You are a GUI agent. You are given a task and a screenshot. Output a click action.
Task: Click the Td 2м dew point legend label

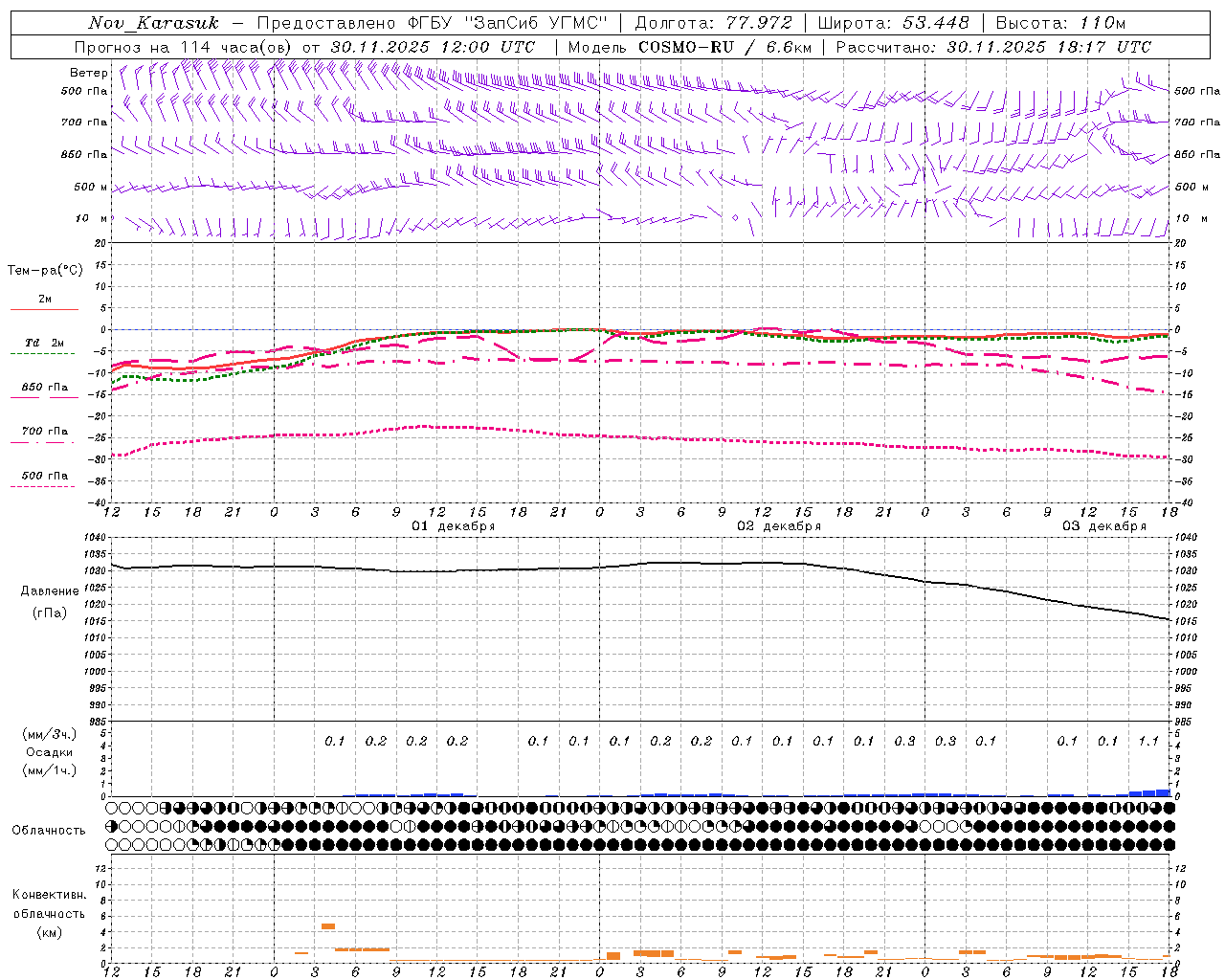pyautogui.click(x=45, y=343)
